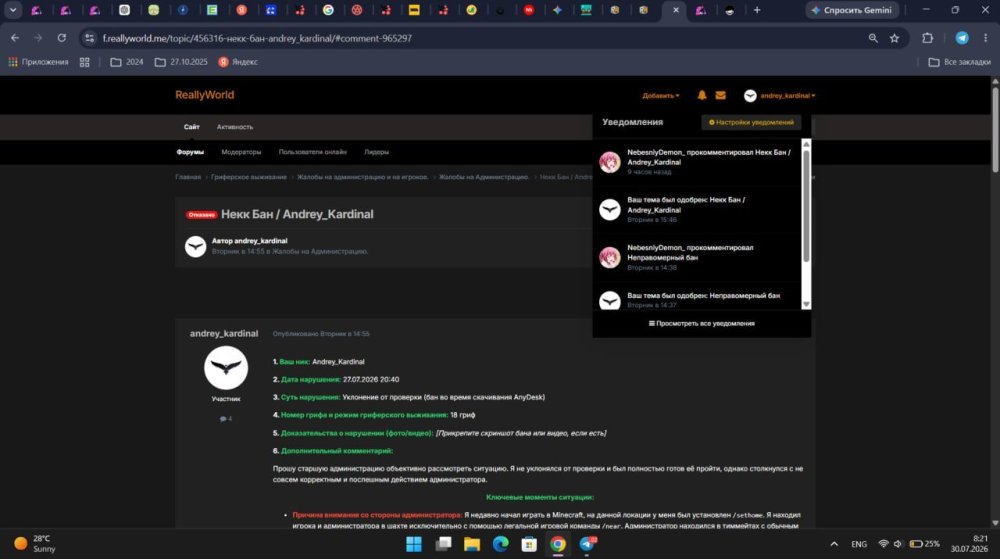Open notification NebesnlyDemon_ commented Некк Бан
Image resolution: width=1000 pixels, height=559 pixels.
tap(696, 162)
